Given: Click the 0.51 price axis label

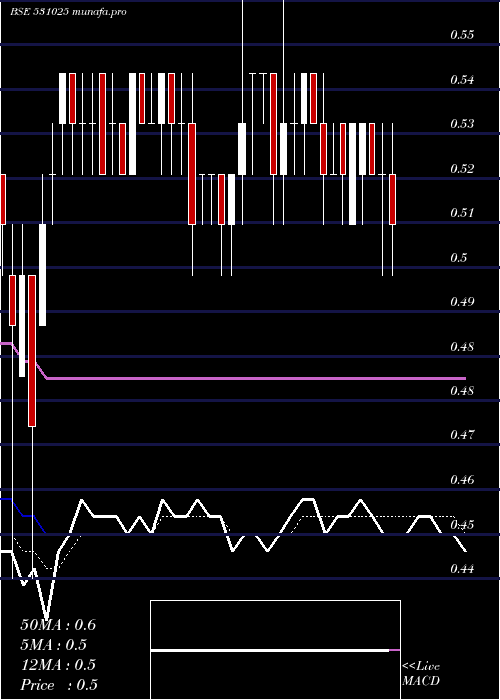Looking at the screenshot, I should click(x=462, y=212).
